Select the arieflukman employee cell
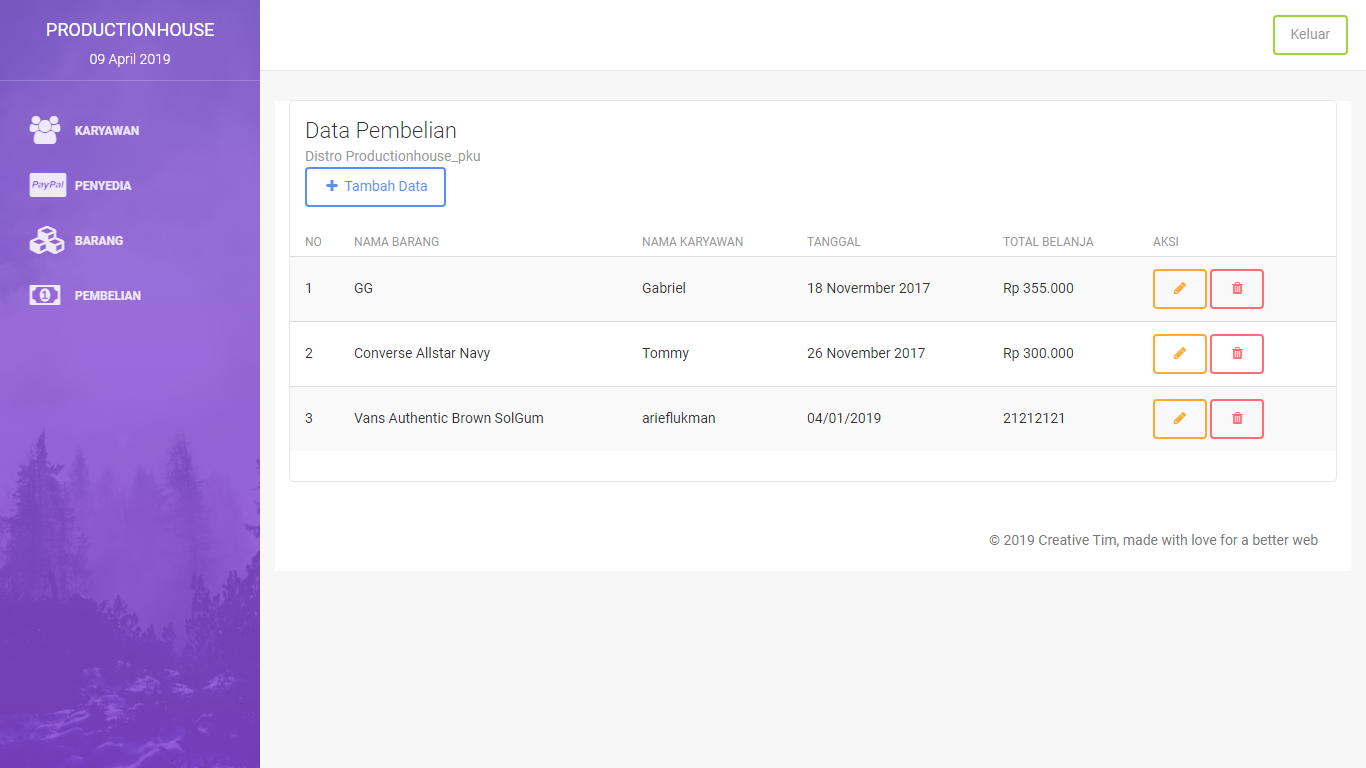The height and width of the screenshot is (768, 1366). pyautogui.click(x=678, y=418)
